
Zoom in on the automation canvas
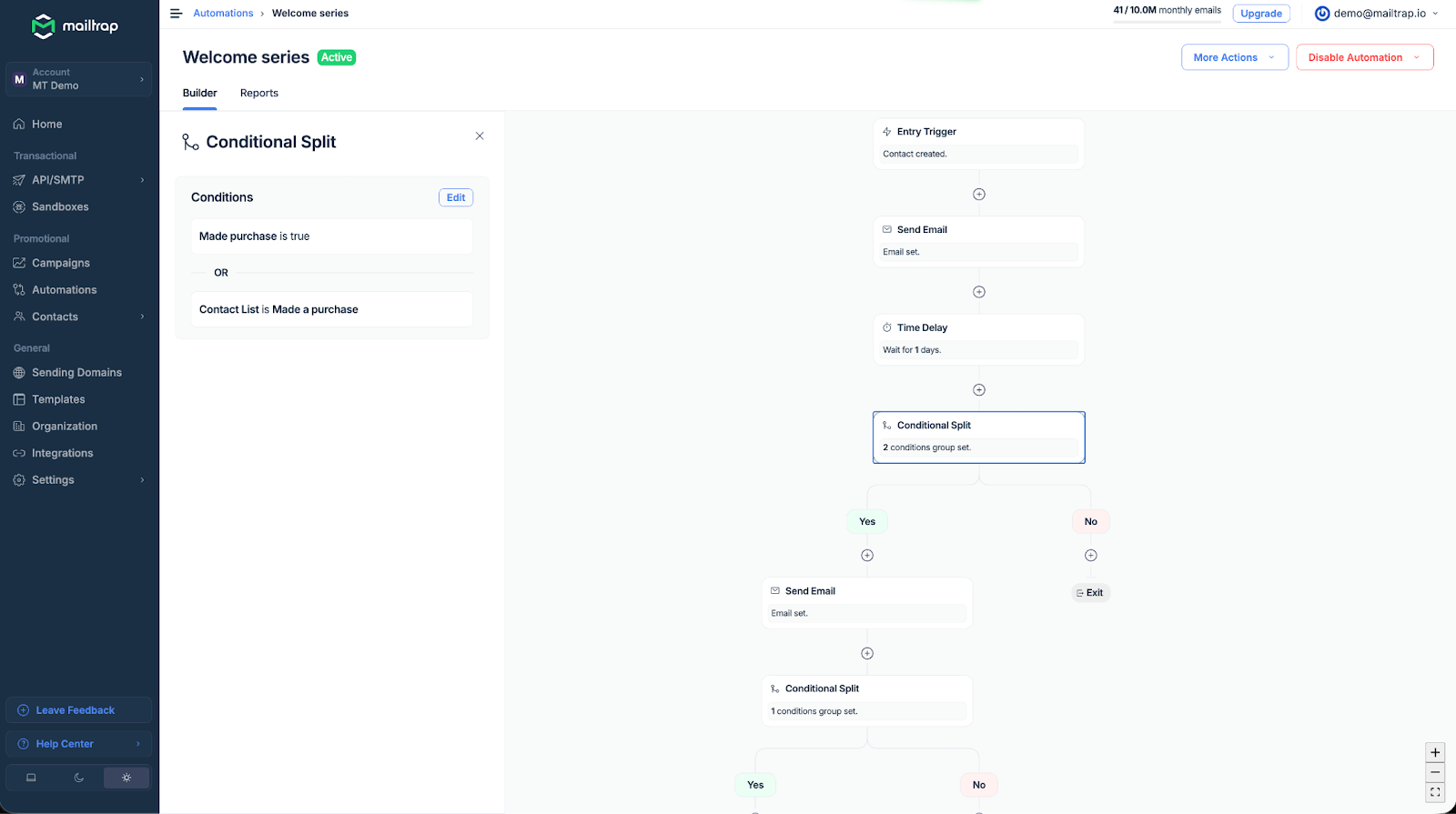point(1435,753)
